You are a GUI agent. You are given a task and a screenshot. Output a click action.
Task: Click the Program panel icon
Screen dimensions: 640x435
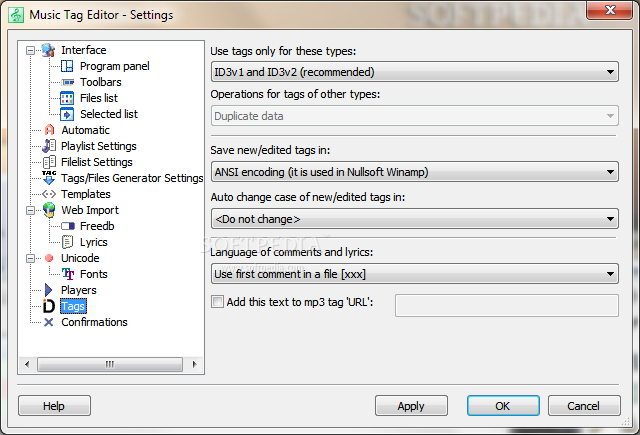(67, 66)
